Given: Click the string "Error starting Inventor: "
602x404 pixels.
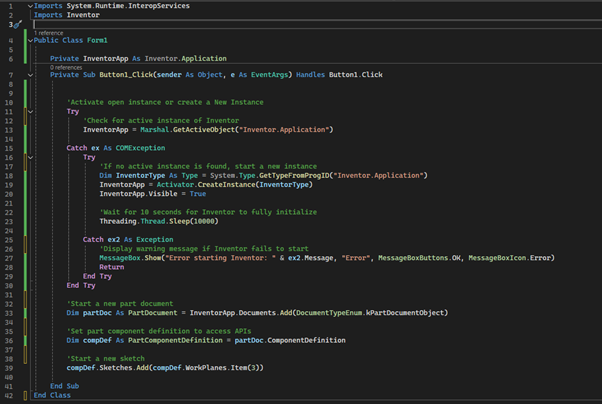Looking at the screenshot, I should click(220, 258).
